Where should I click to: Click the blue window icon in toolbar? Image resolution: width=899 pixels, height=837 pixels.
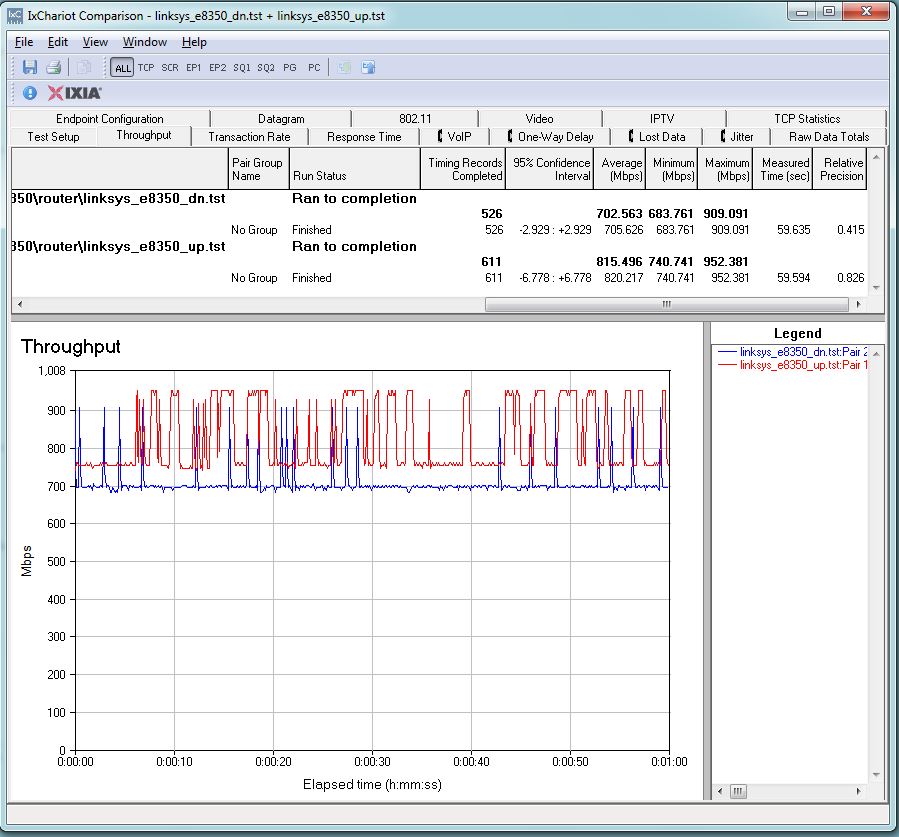(368, 68)
